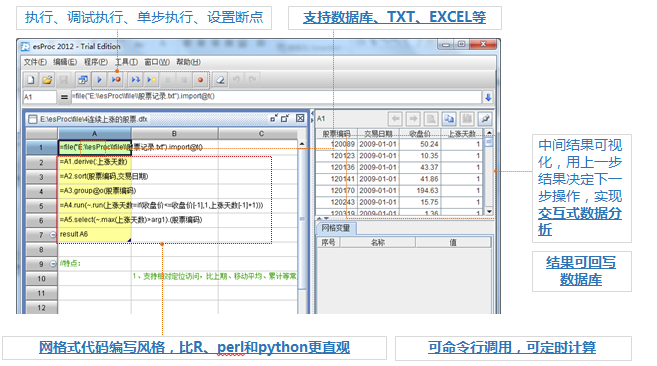Click the Undo arrow icon

click(x=236, y=79)
